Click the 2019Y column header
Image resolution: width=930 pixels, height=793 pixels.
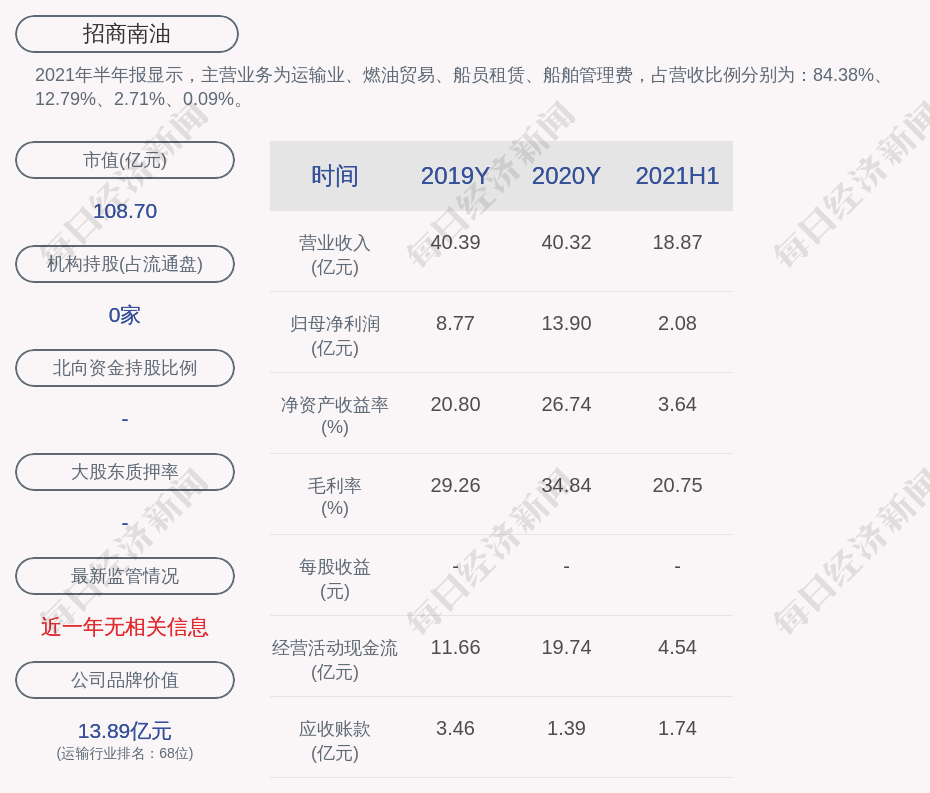(x=455, y=176)
